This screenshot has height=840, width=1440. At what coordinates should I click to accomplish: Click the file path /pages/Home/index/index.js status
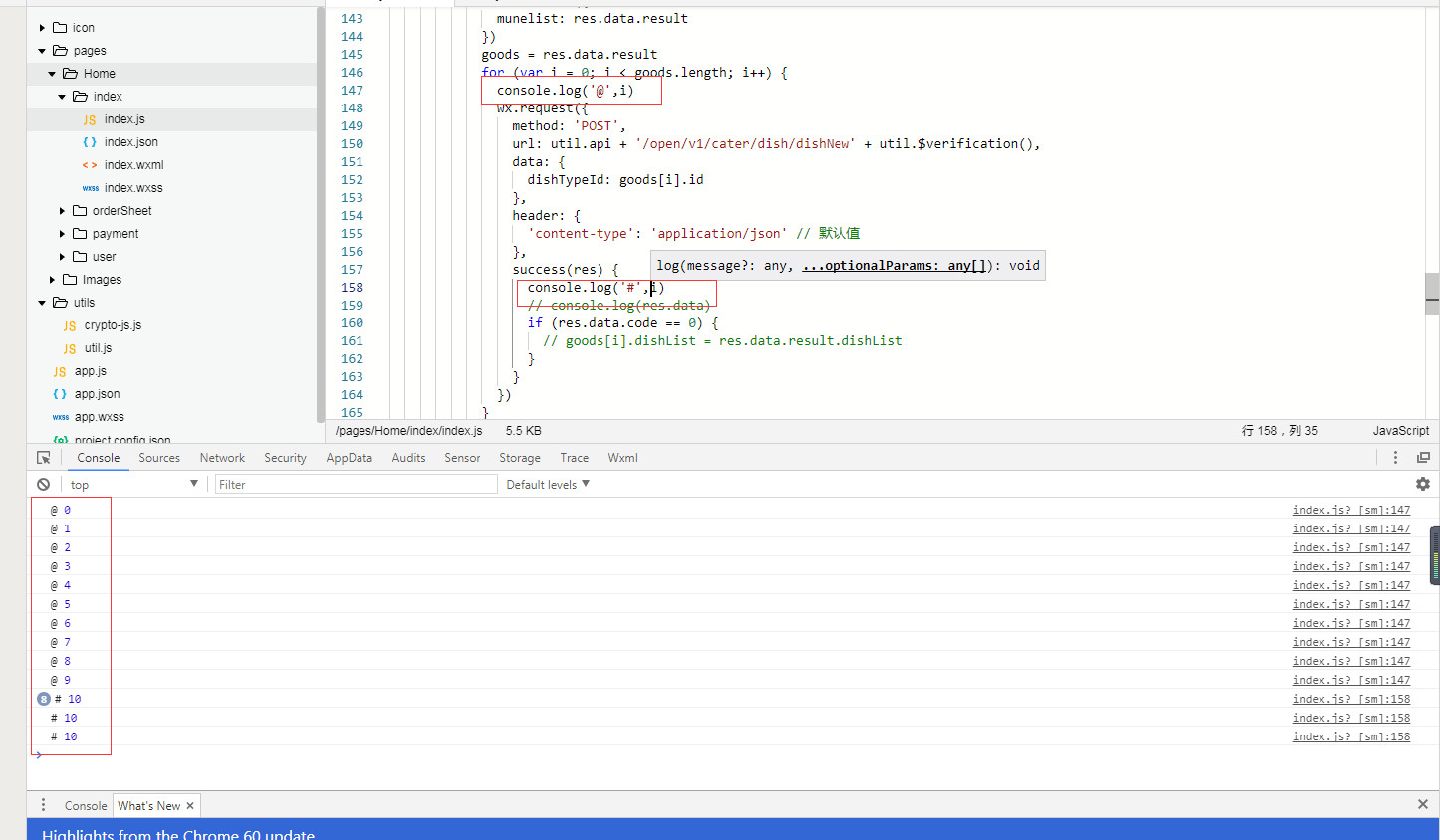click(408, 431)
